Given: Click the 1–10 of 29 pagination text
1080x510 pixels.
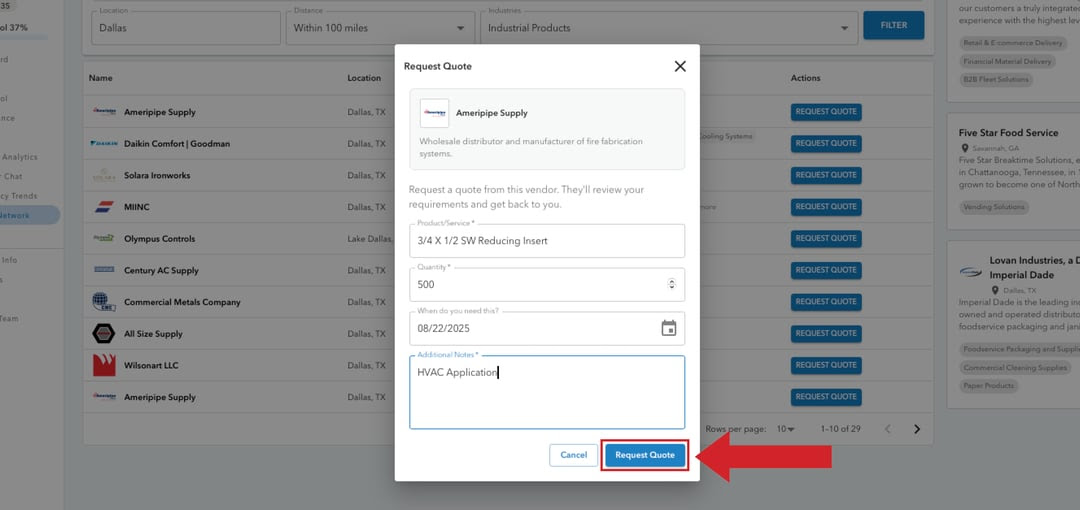Looking at the screenshot, I should [x=840, y=429].
